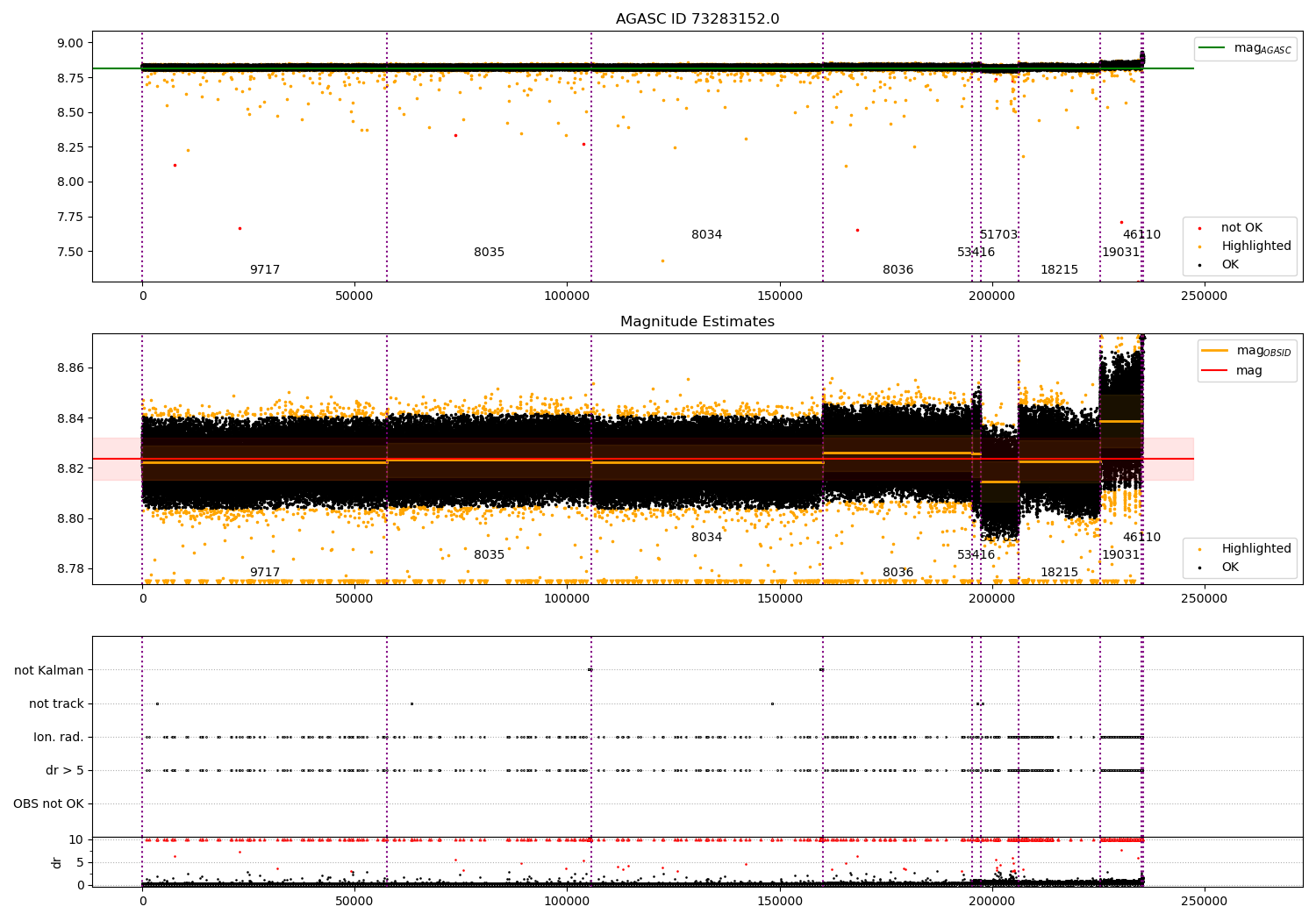The image size is (1316, 921).
Task: Click the 'not track' row label
Action: (x=56, y=704)
